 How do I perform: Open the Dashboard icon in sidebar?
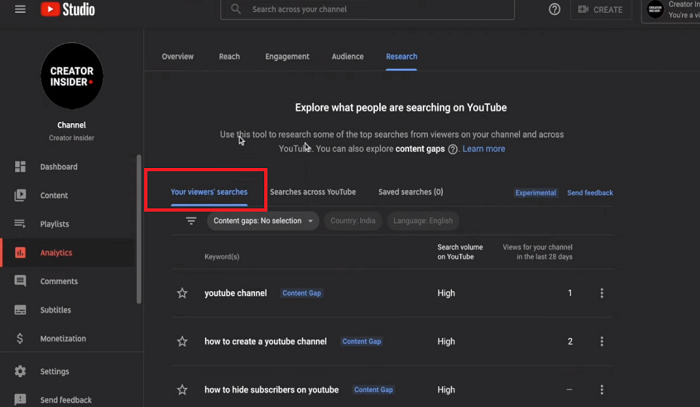(20, 167)
